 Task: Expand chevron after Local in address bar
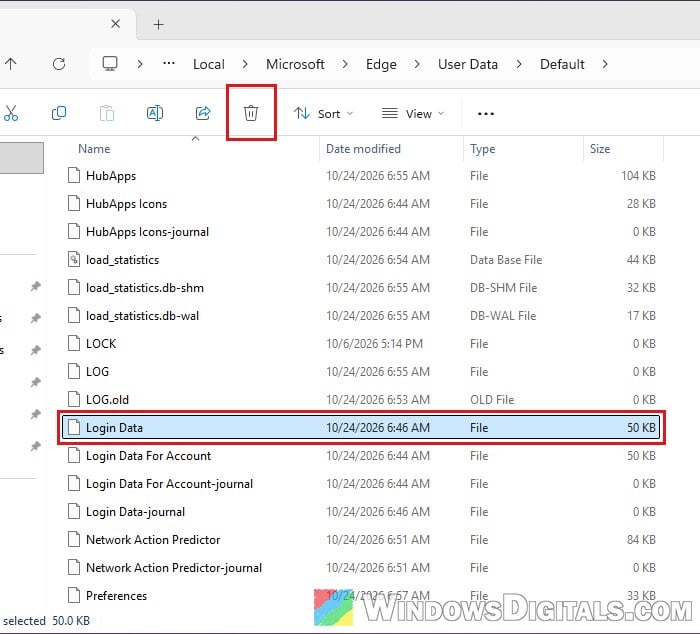click(245, 64)
